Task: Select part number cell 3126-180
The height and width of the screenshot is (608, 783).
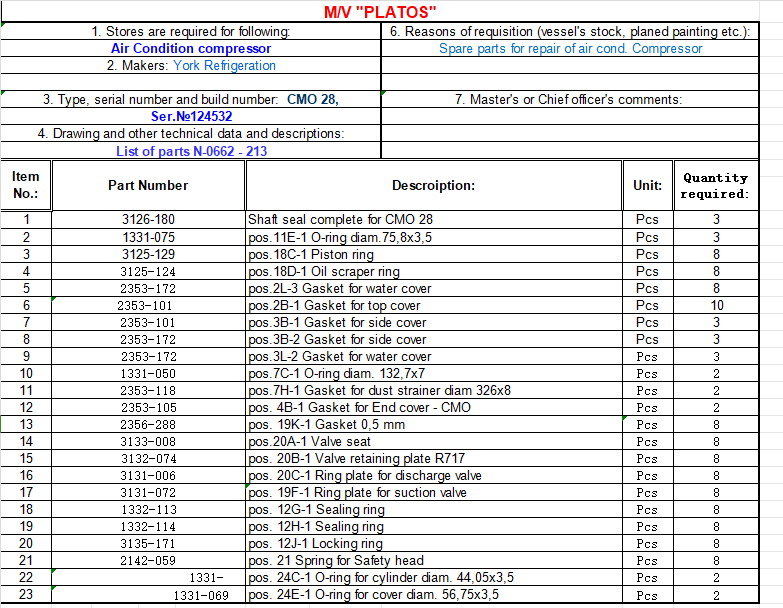Action: point(148,219)
